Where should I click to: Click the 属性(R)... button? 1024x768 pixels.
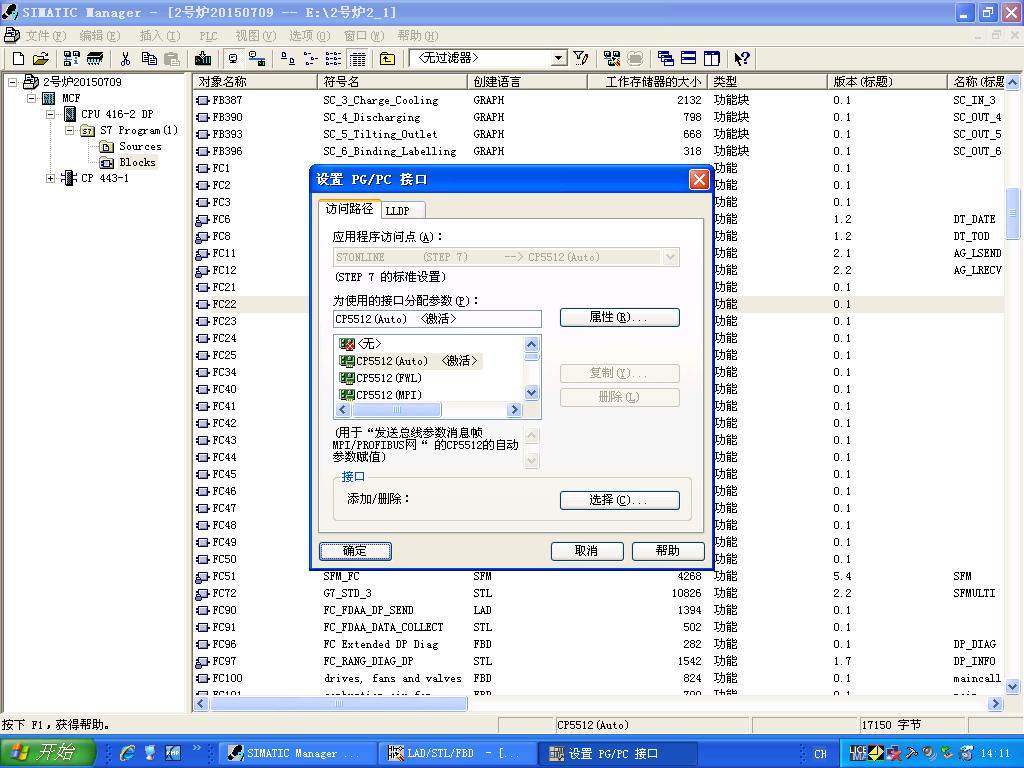[619, 317]
